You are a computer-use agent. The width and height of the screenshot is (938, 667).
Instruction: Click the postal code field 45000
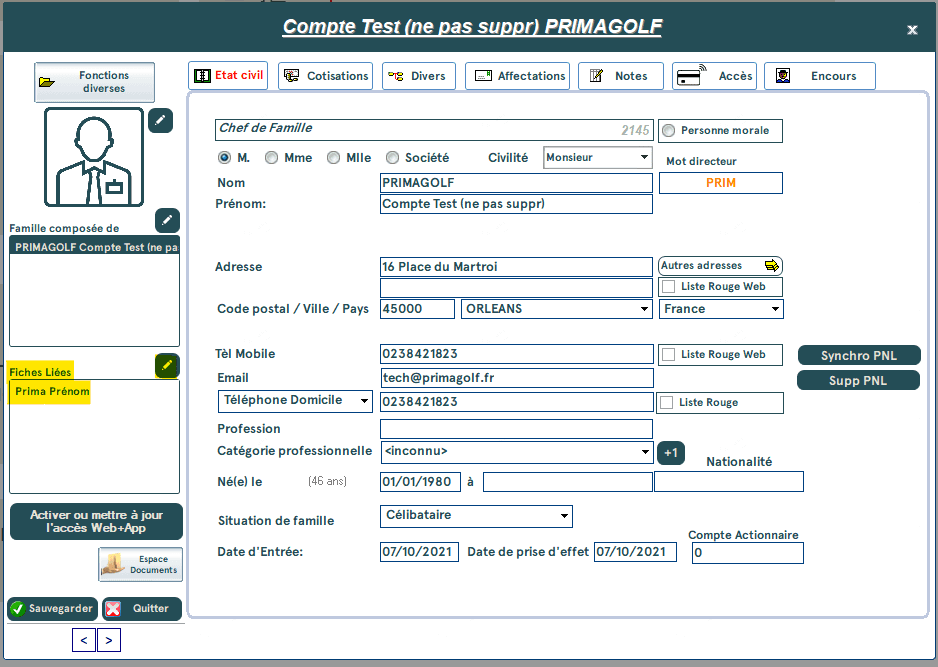(417, 309)
